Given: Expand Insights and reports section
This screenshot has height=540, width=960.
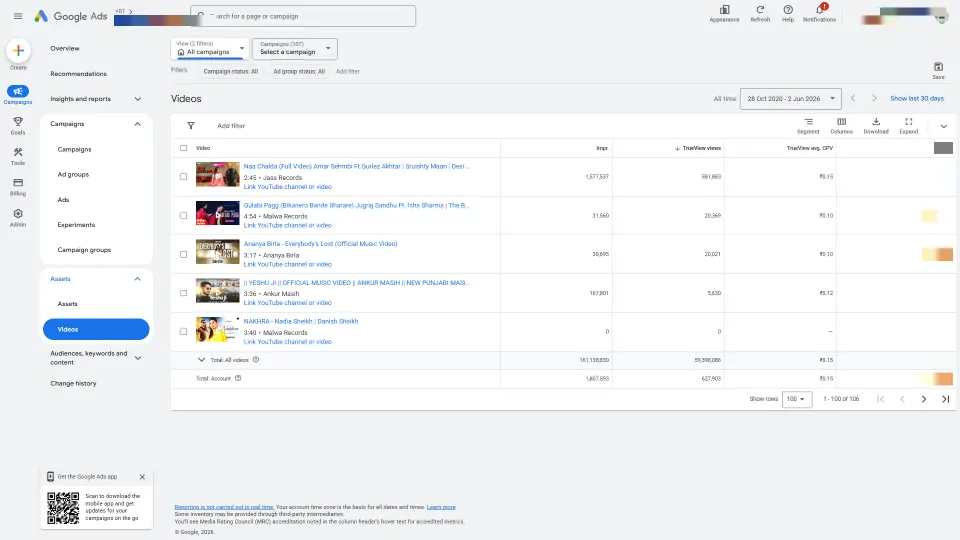Looking at the screenshot, I should pos(138,99).
